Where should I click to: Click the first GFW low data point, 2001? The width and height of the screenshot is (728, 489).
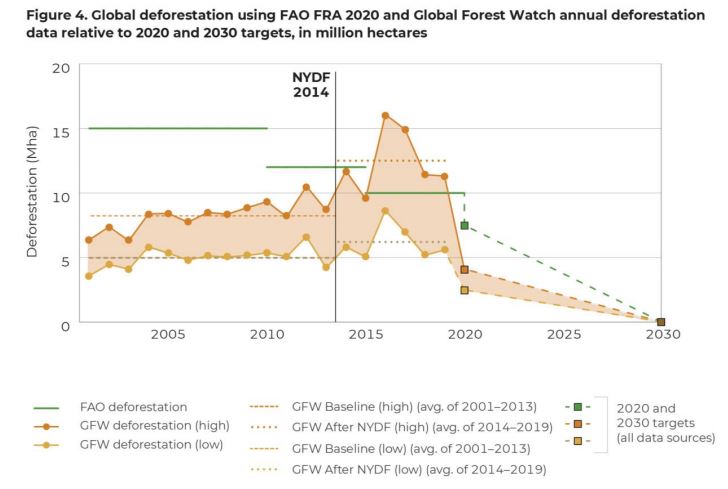89,276
